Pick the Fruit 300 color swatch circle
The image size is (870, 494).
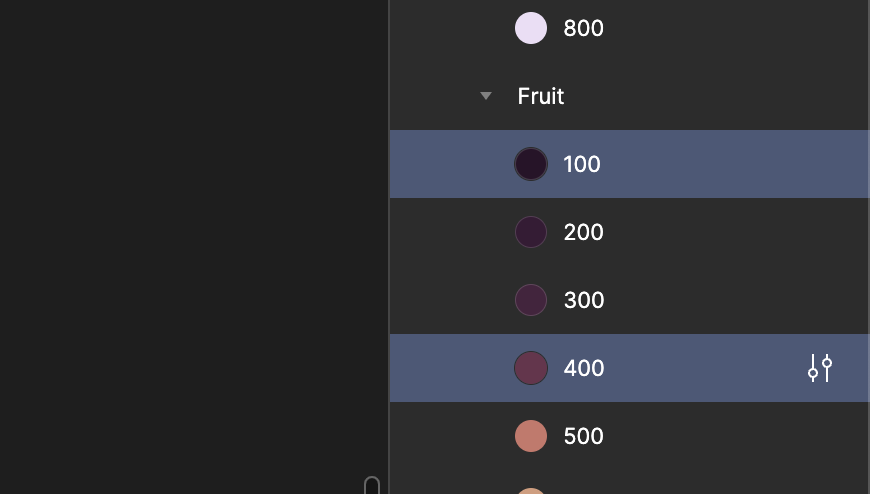click(x=531, y=300)
